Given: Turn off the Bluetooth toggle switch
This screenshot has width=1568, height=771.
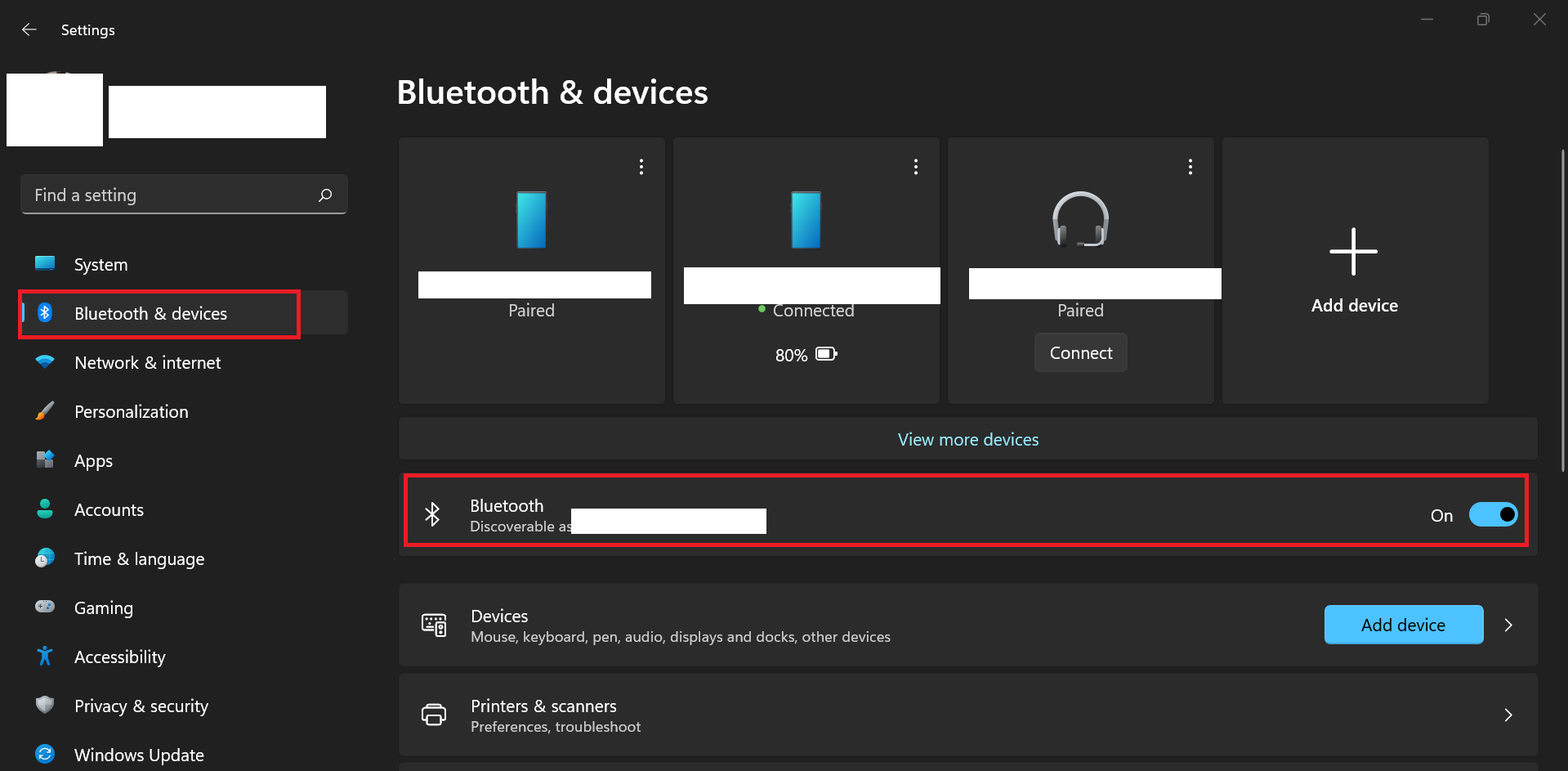Looking at the screenshot, I should (x=1493, y=514).
